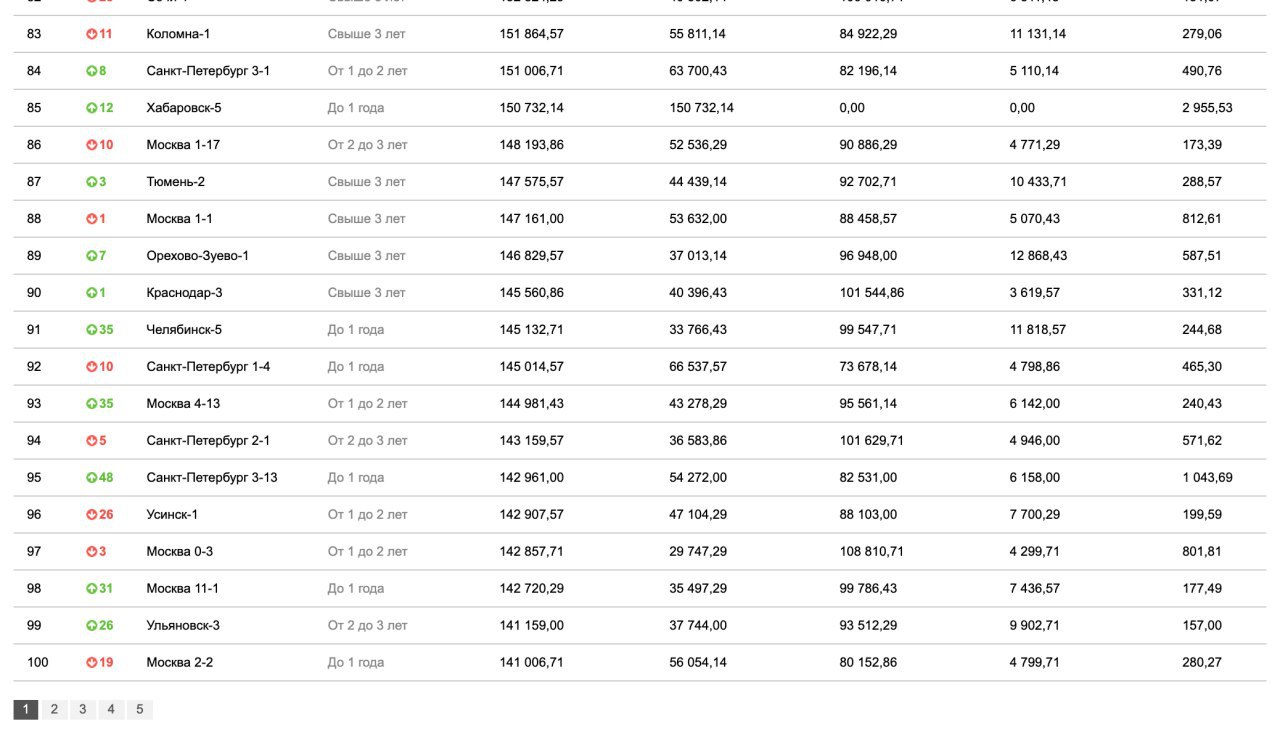This screenshot has height=732, width=1280.
Task: Navigate to last page 5
Action: coord(140,709)
